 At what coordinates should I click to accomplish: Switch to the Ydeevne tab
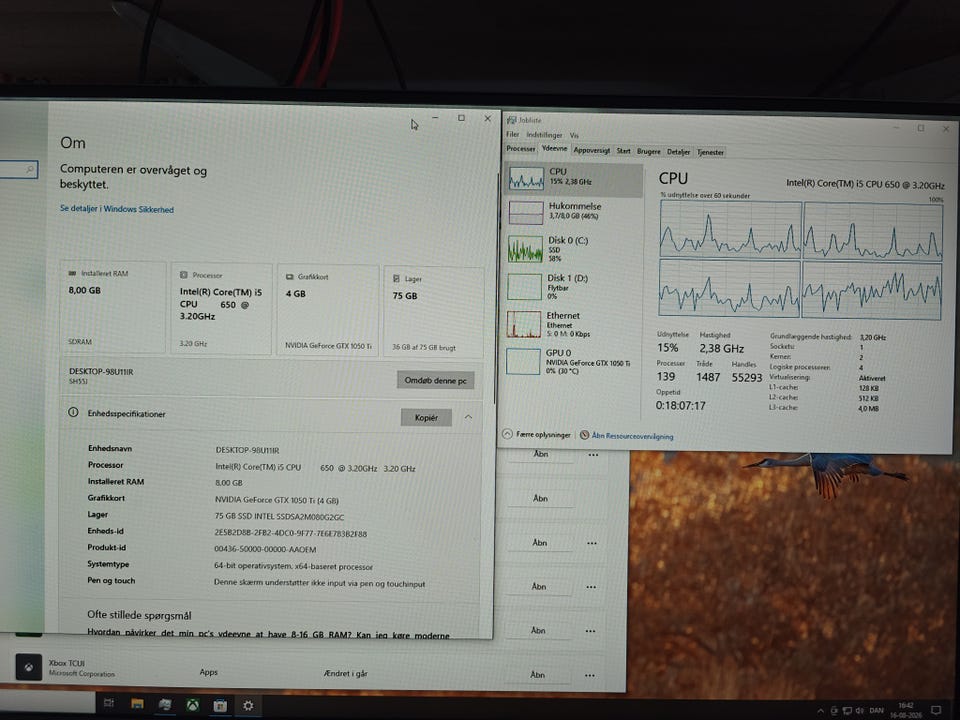(x=554, y=149)
